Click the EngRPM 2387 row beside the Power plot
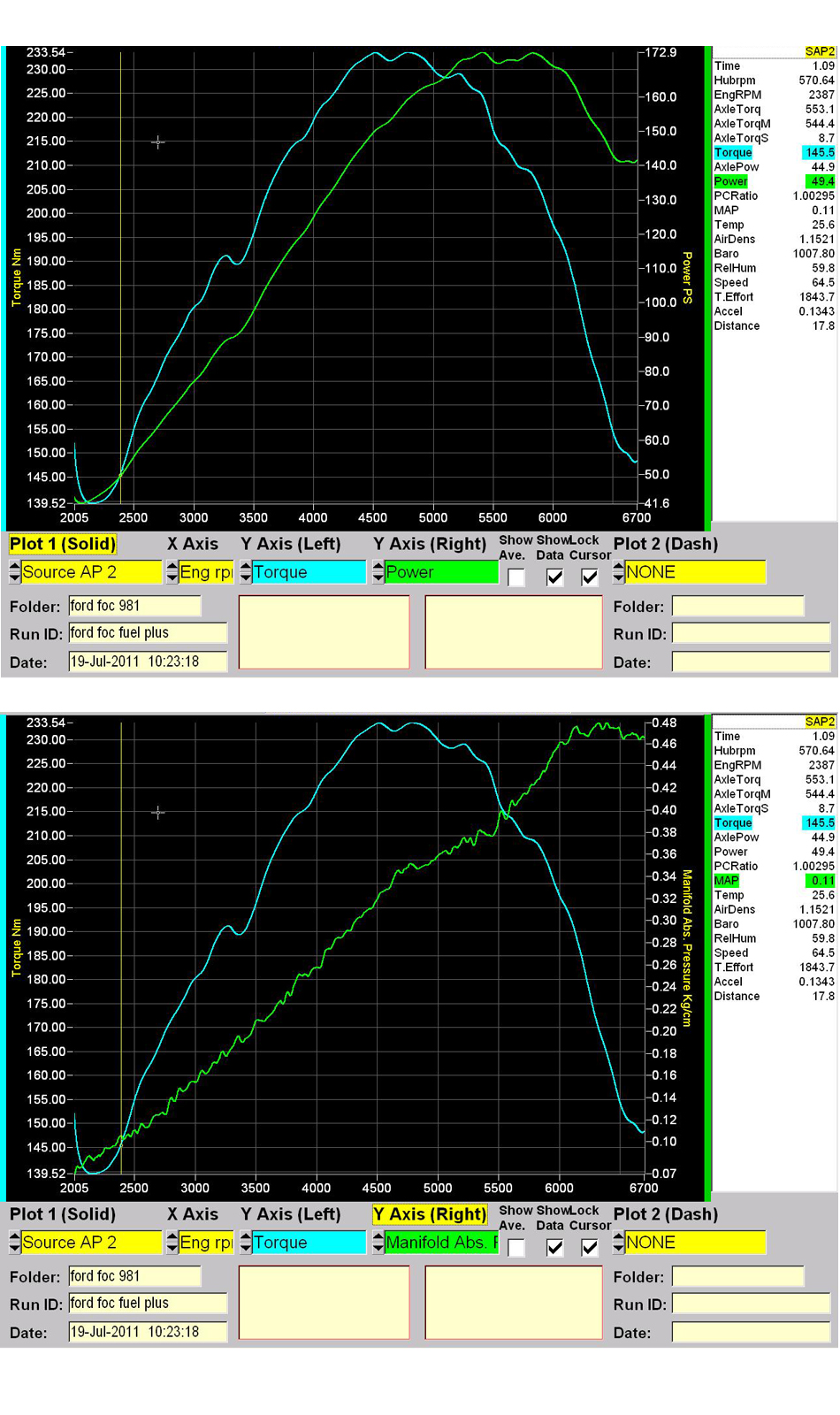Screen dimensions: 840x1415 pos(775,95)
